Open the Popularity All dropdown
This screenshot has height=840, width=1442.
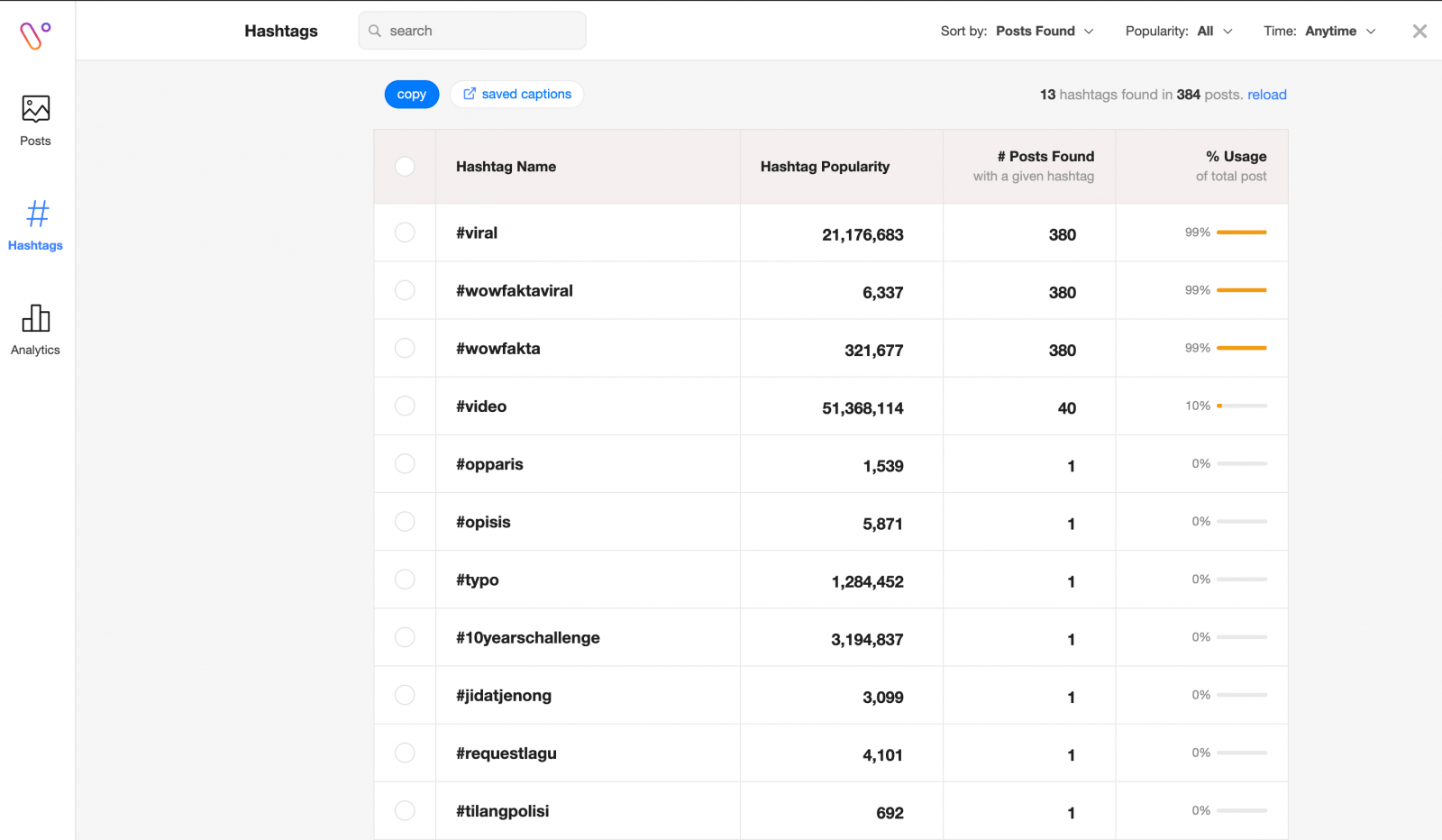point(1179,31)
